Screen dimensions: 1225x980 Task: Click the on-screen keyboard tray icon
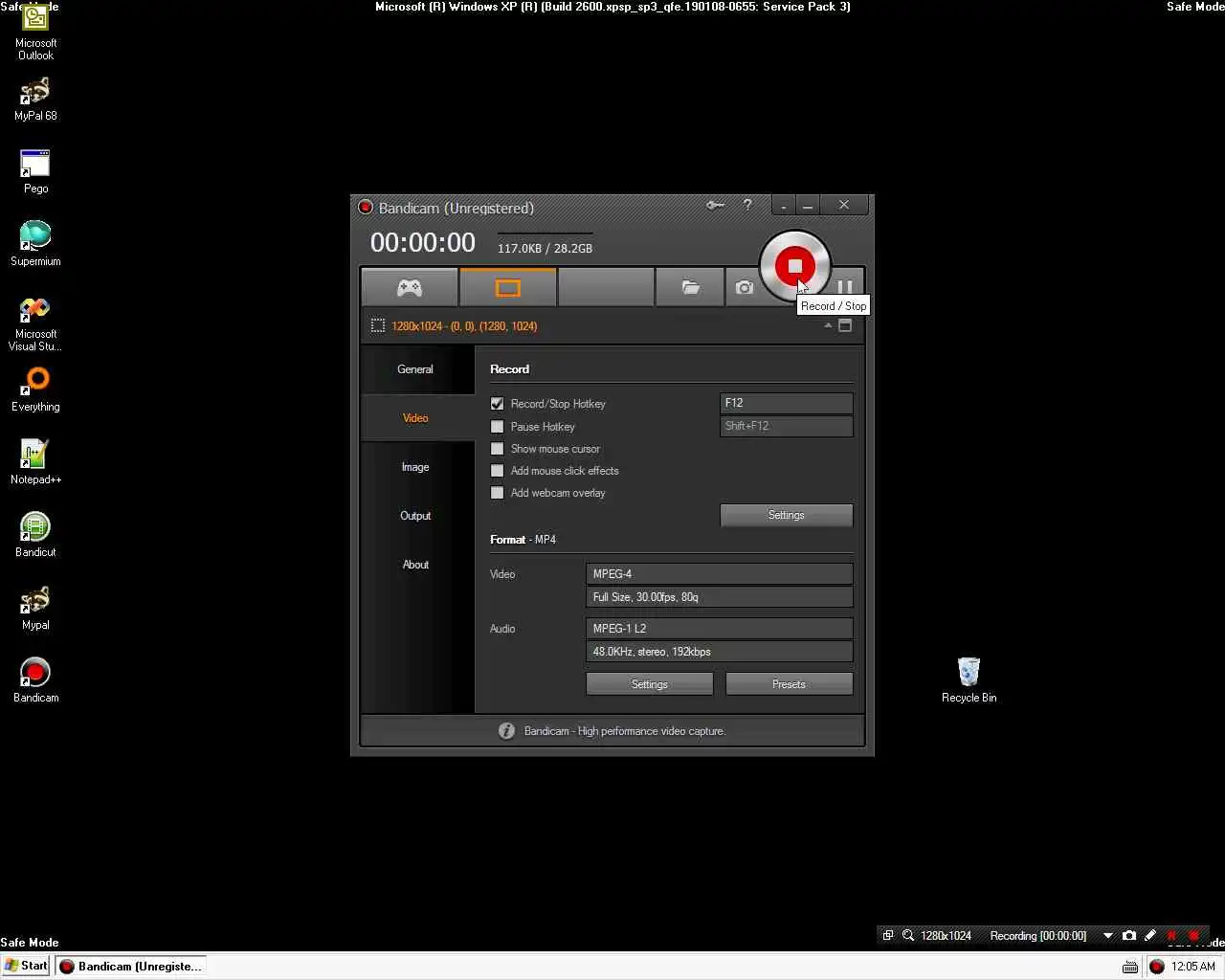pyautogui.click(x=1130, y=967)
